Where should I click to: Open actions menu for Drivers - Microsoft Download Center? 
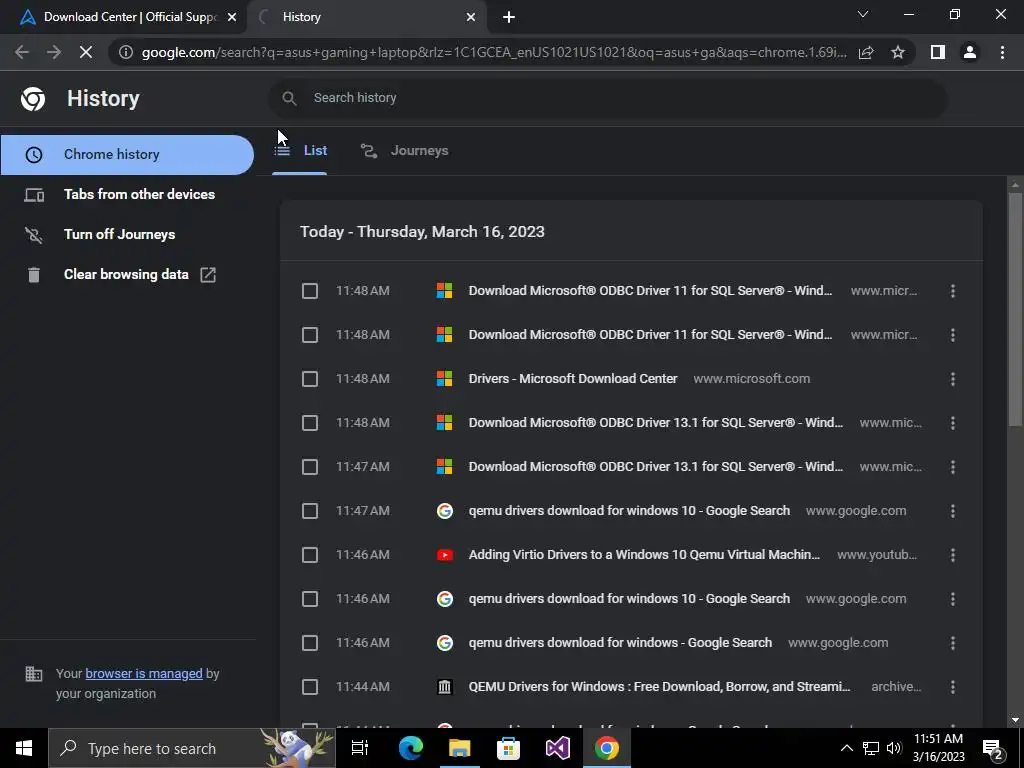[x=953, y=379]
